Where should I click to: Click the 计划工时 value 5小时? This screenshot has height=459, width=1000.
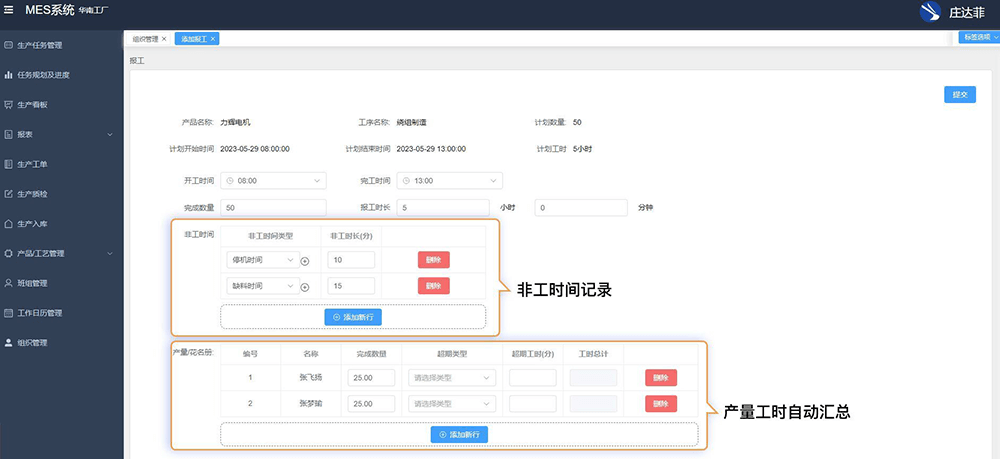[583, 149]
